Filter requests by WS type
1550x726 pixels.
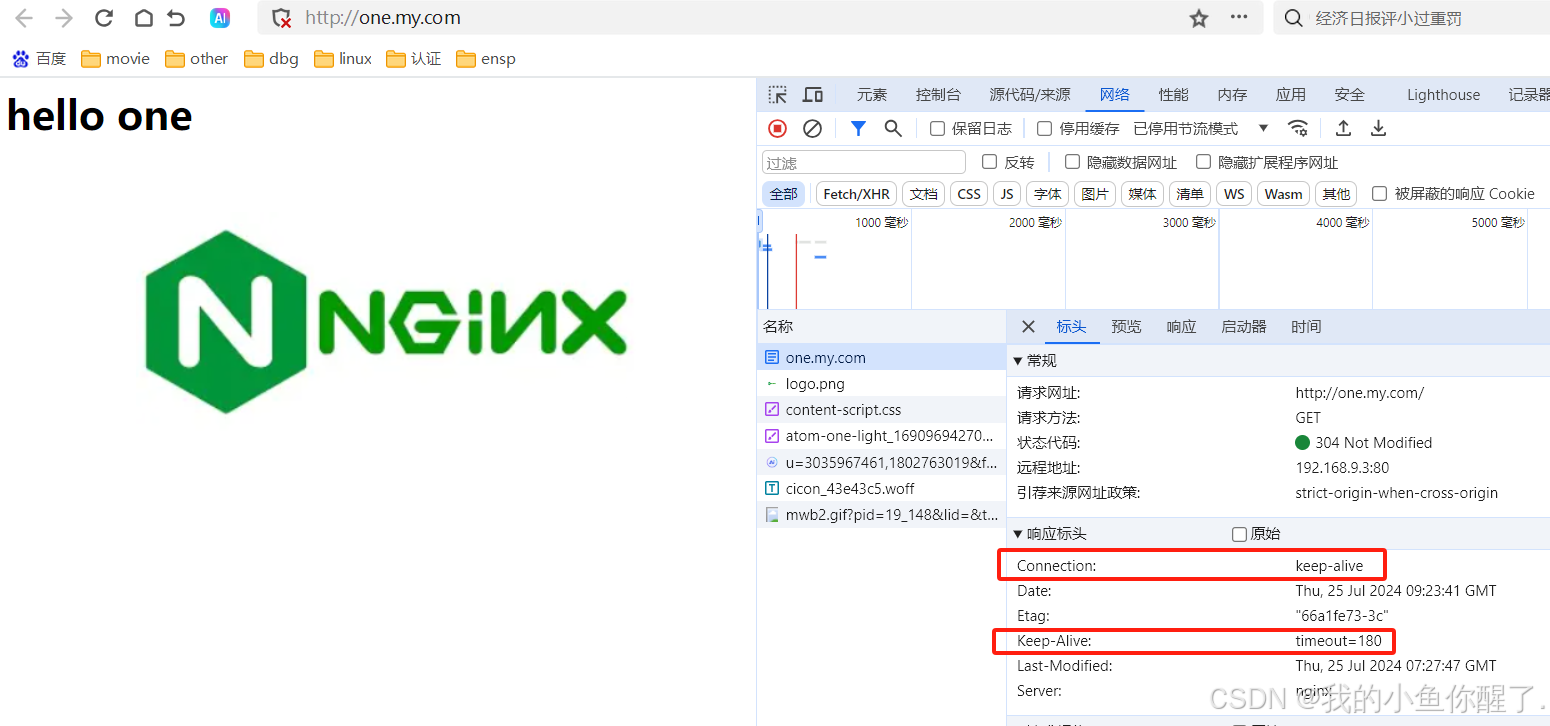1235,194
